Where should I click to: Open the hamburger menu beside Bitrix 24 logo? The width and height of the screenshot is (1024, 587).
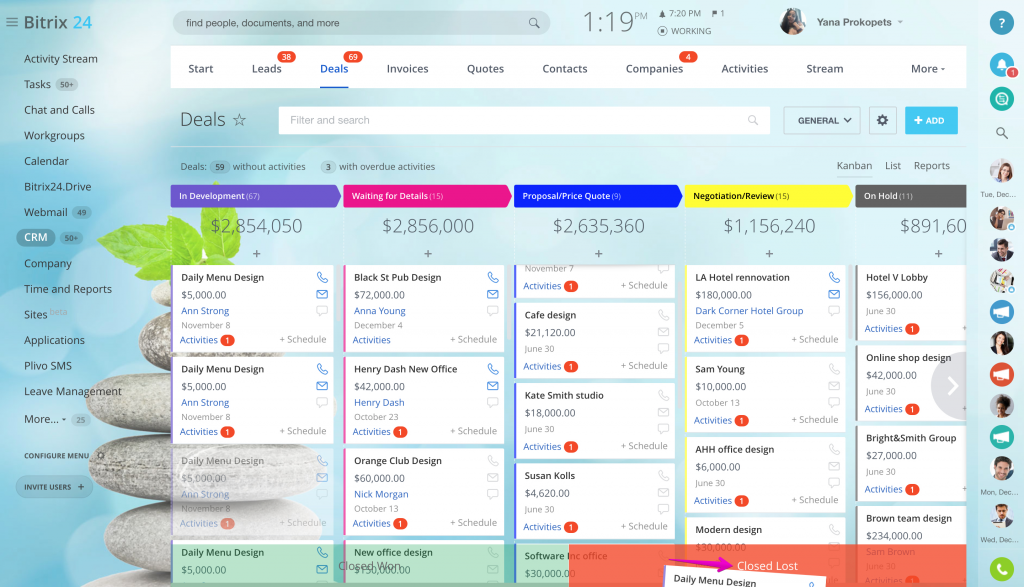coord(12,22)
